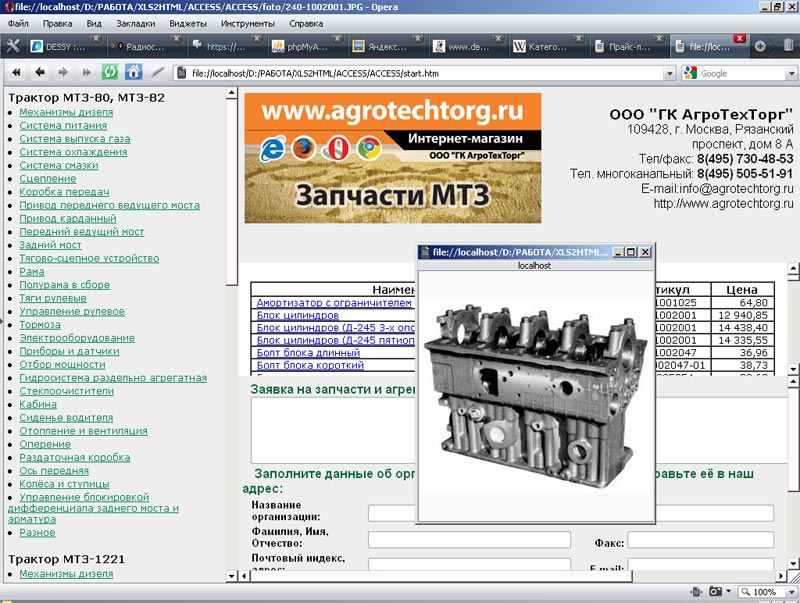
Task: Click the Rewind navigation button
Action: 17,72
